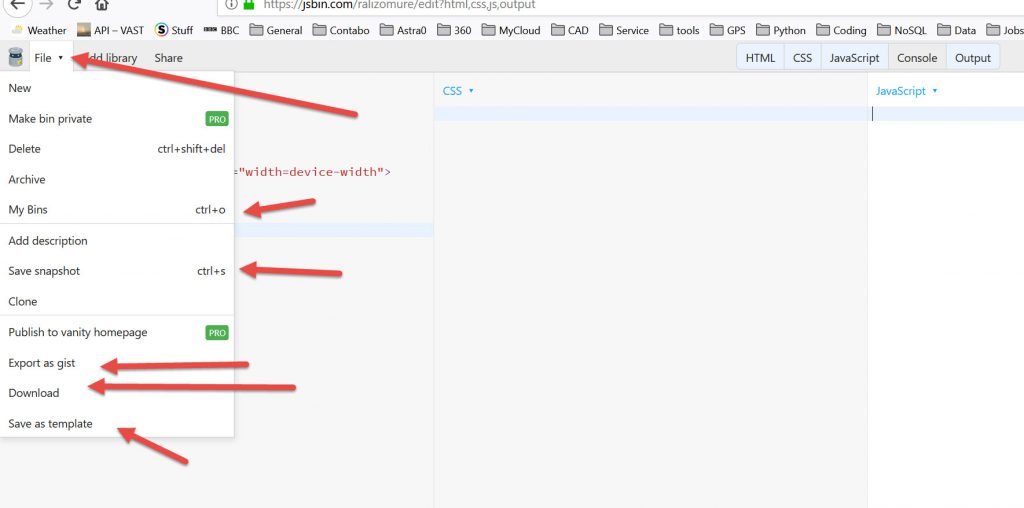Reload the page with the refresh icon
Image resolution: width=1024 pixels, height=508 pixels.
coord(74,5)
